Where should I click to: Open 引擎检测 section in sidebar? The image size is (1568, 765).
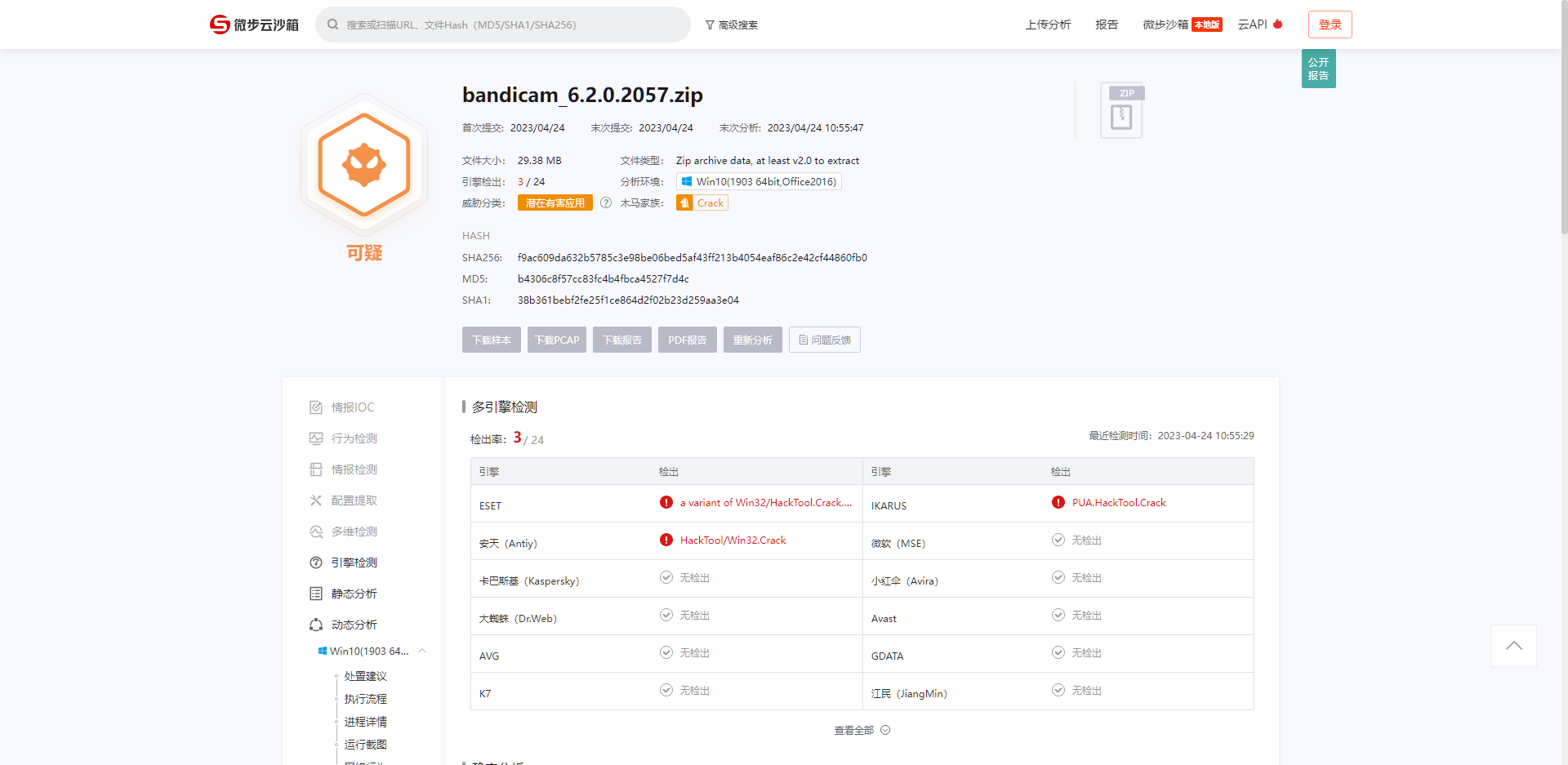[354, 563]
